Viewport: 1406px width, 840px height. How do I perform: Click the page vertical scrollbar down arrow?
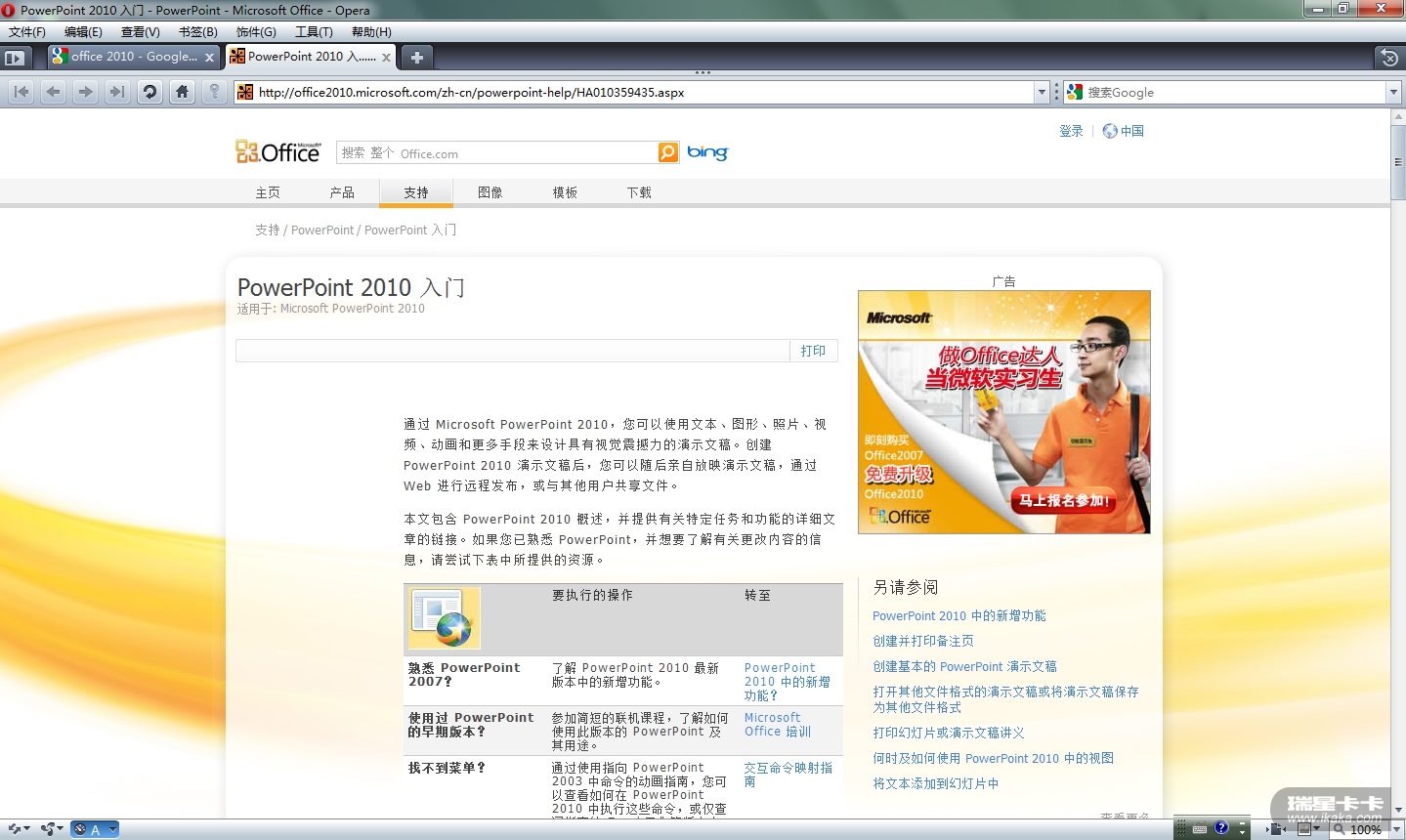[x=1397, y=811]
